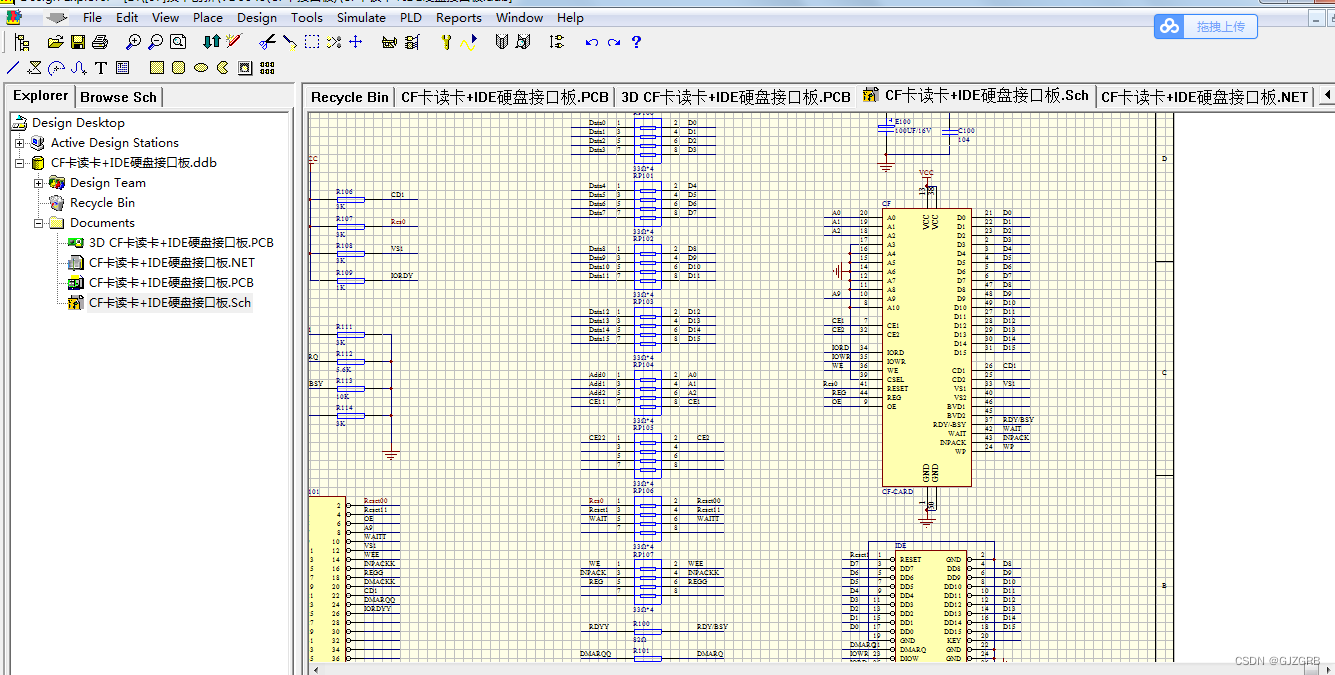Print the schematic via the Print icon
1335x675 pixels.
[99, 41]
